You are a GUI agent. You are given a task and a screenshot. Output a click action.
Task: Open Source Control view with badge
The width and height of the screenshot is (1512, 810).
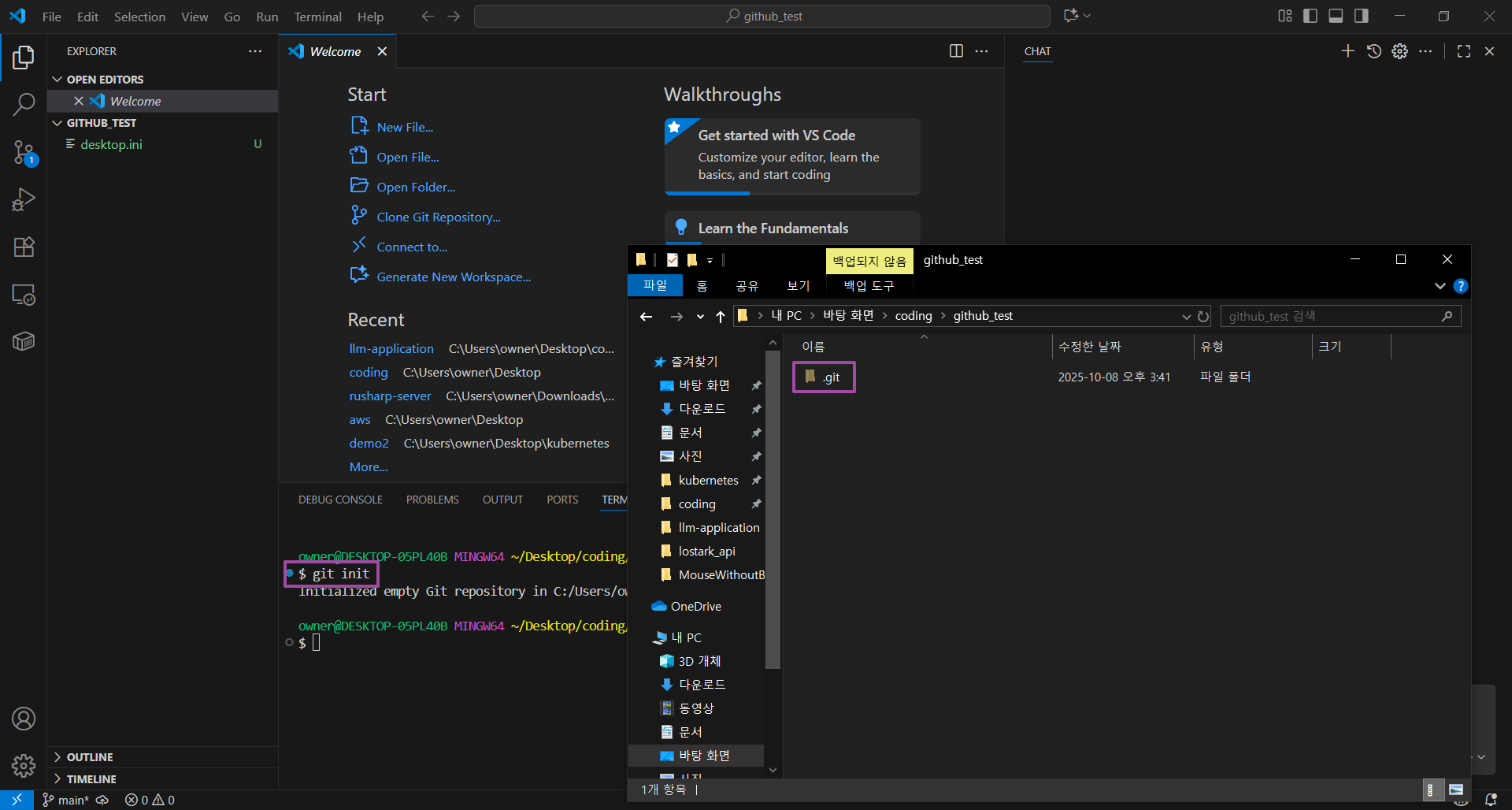(24, 152)
